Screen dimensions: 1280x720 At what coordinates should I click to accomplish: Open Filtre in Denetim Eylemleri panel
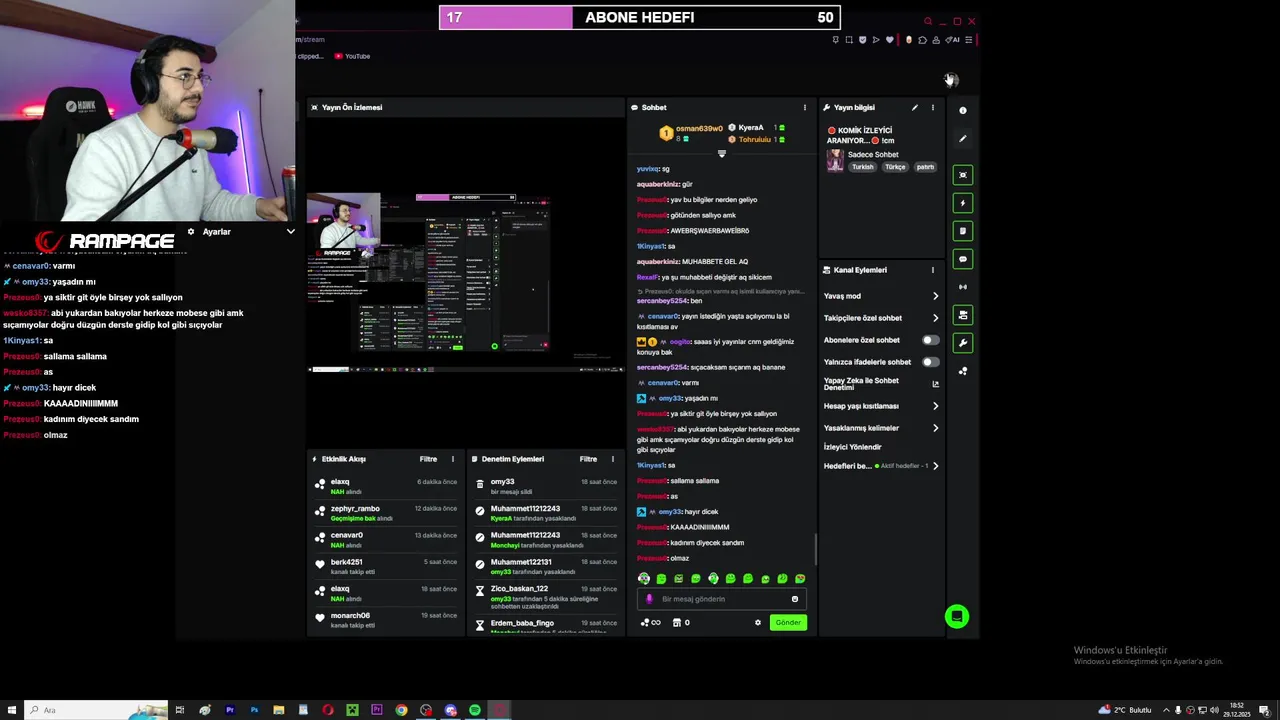pyautogui.click(x=588, y=459)
